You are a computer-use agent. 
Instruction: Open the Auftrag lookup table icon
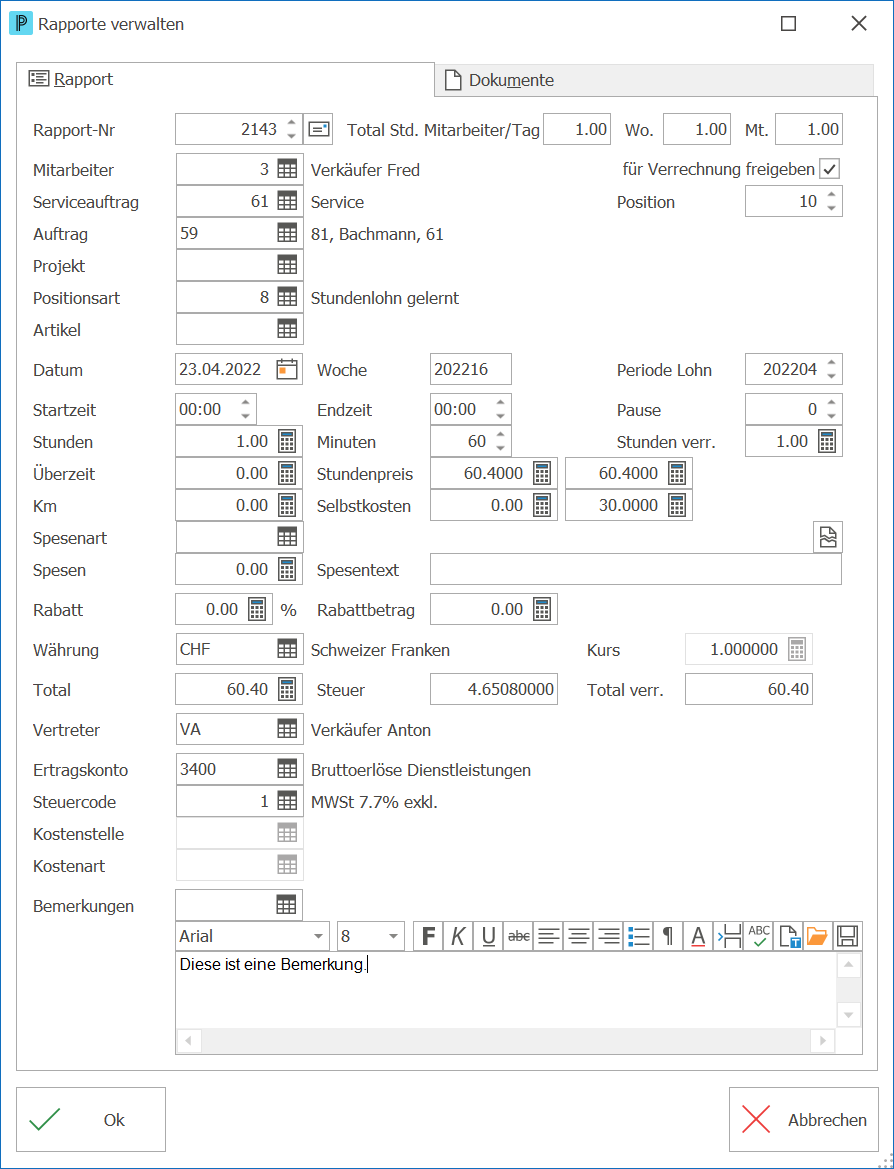tap(286, 233)
